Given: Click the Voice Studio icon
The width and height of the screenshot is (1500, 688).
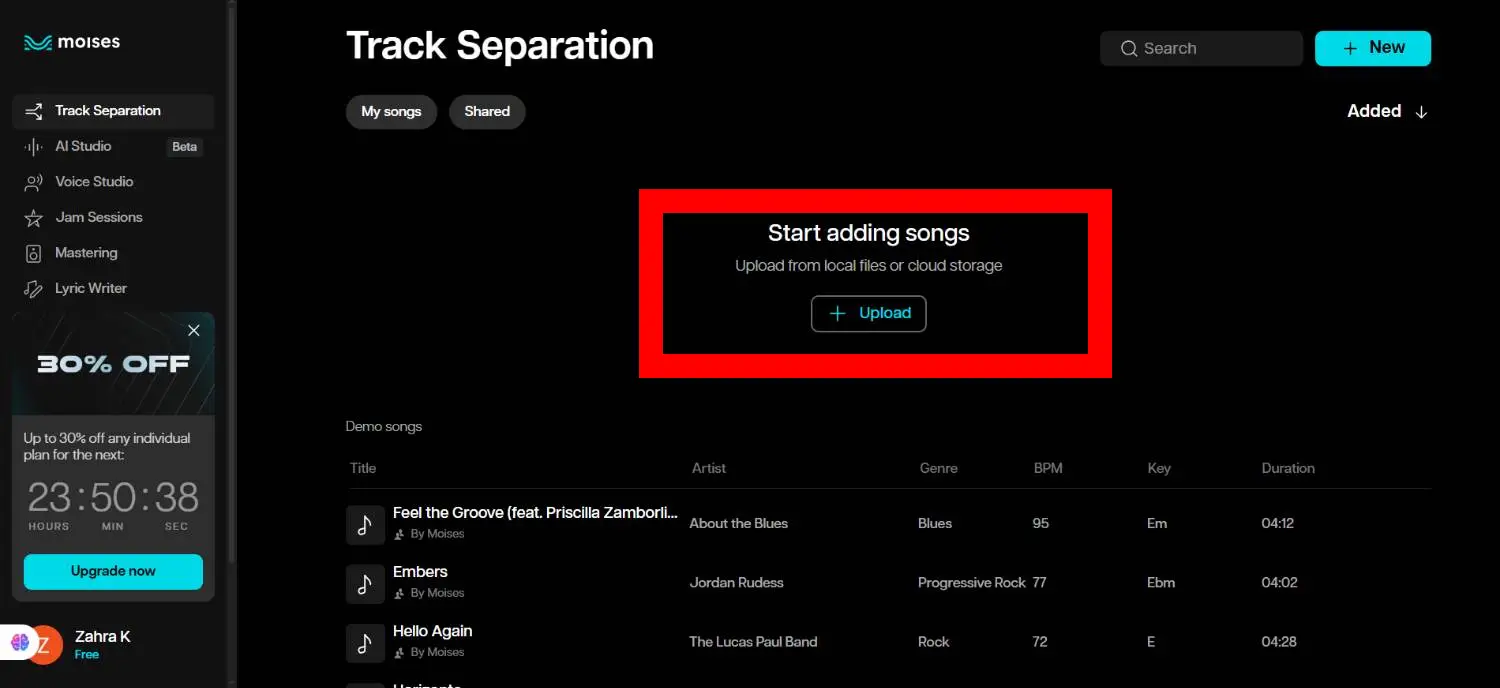Looking at the screenshot, I should (x=34, y=182).
